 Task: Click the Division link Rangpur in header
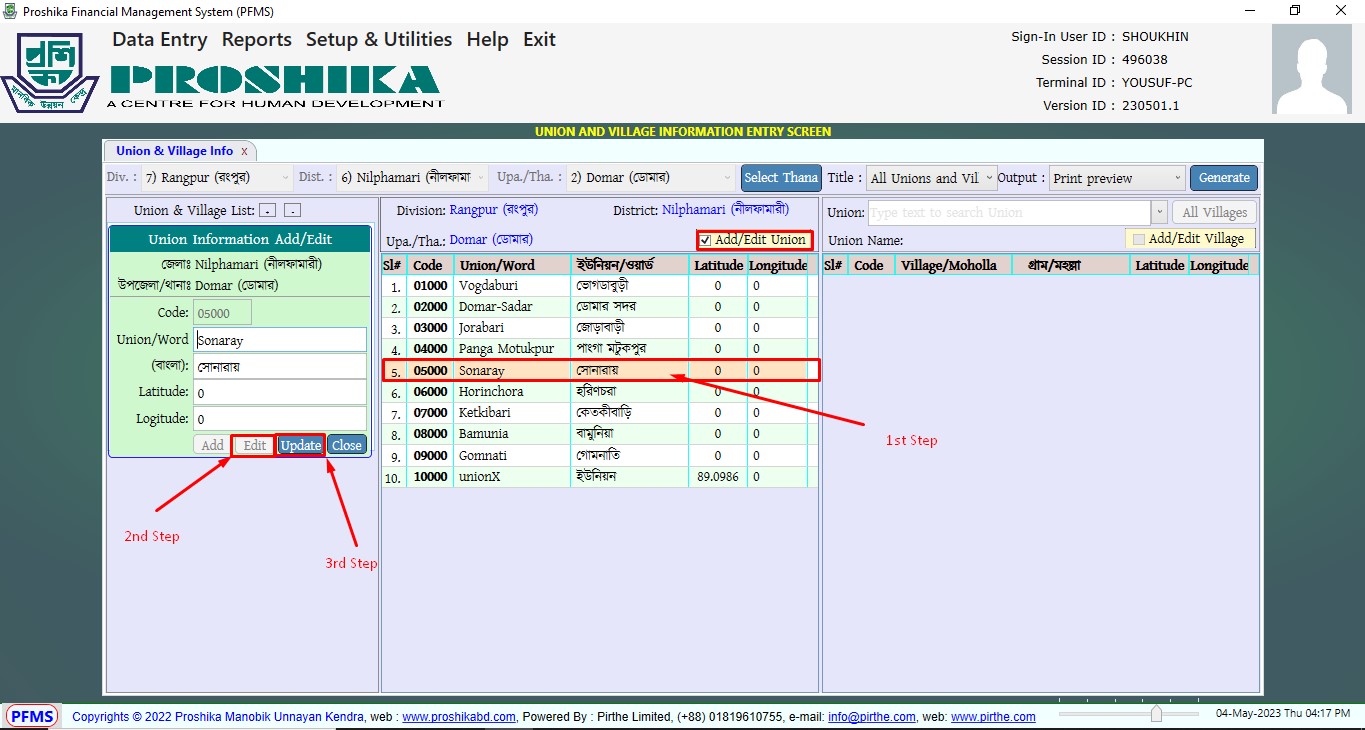pyautogui.click(x=493, y=211)
